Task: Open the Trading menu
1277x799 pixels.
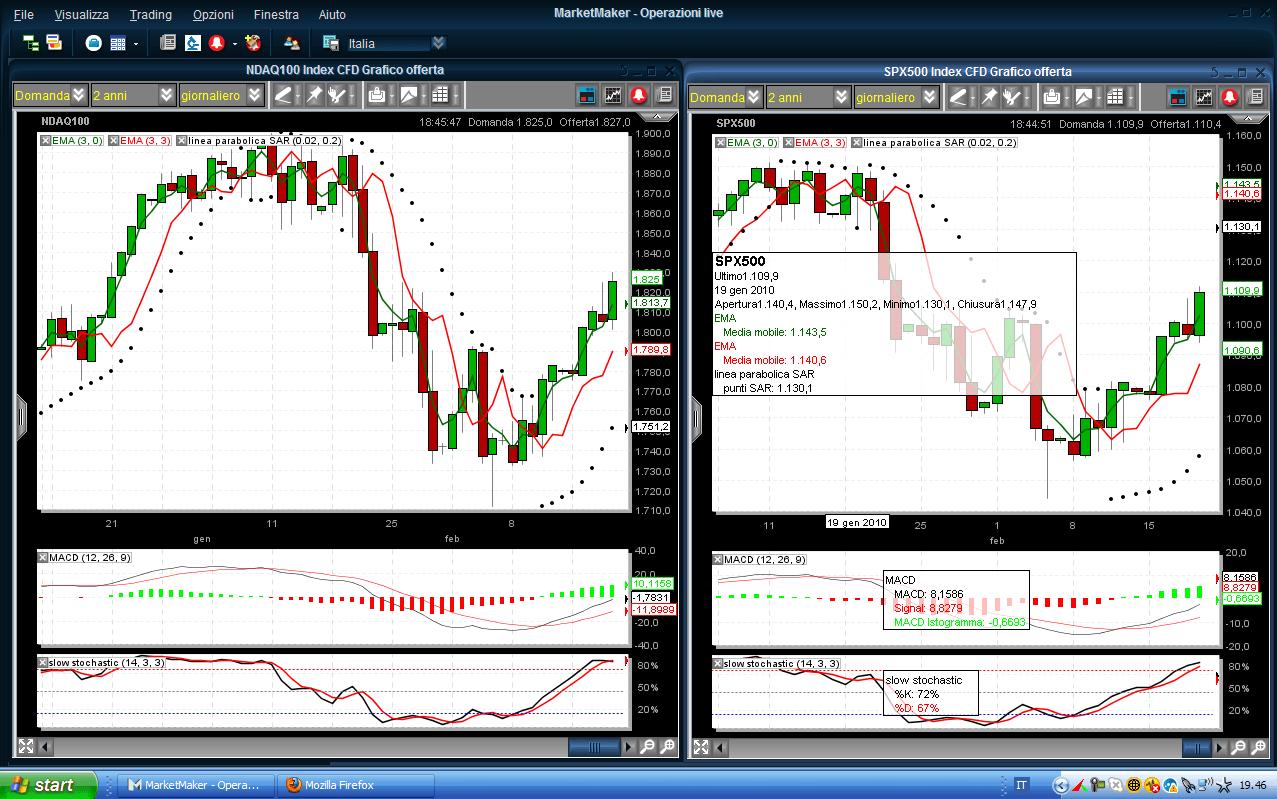Action: pyautogui.click(x=150, y=15)
